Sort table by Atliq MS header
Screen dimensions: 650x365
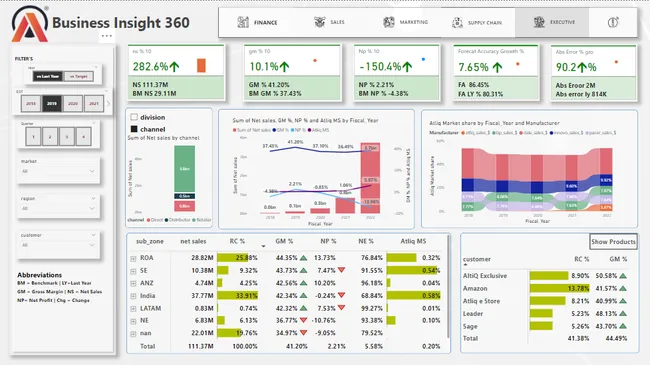click(x=413, y=241)
